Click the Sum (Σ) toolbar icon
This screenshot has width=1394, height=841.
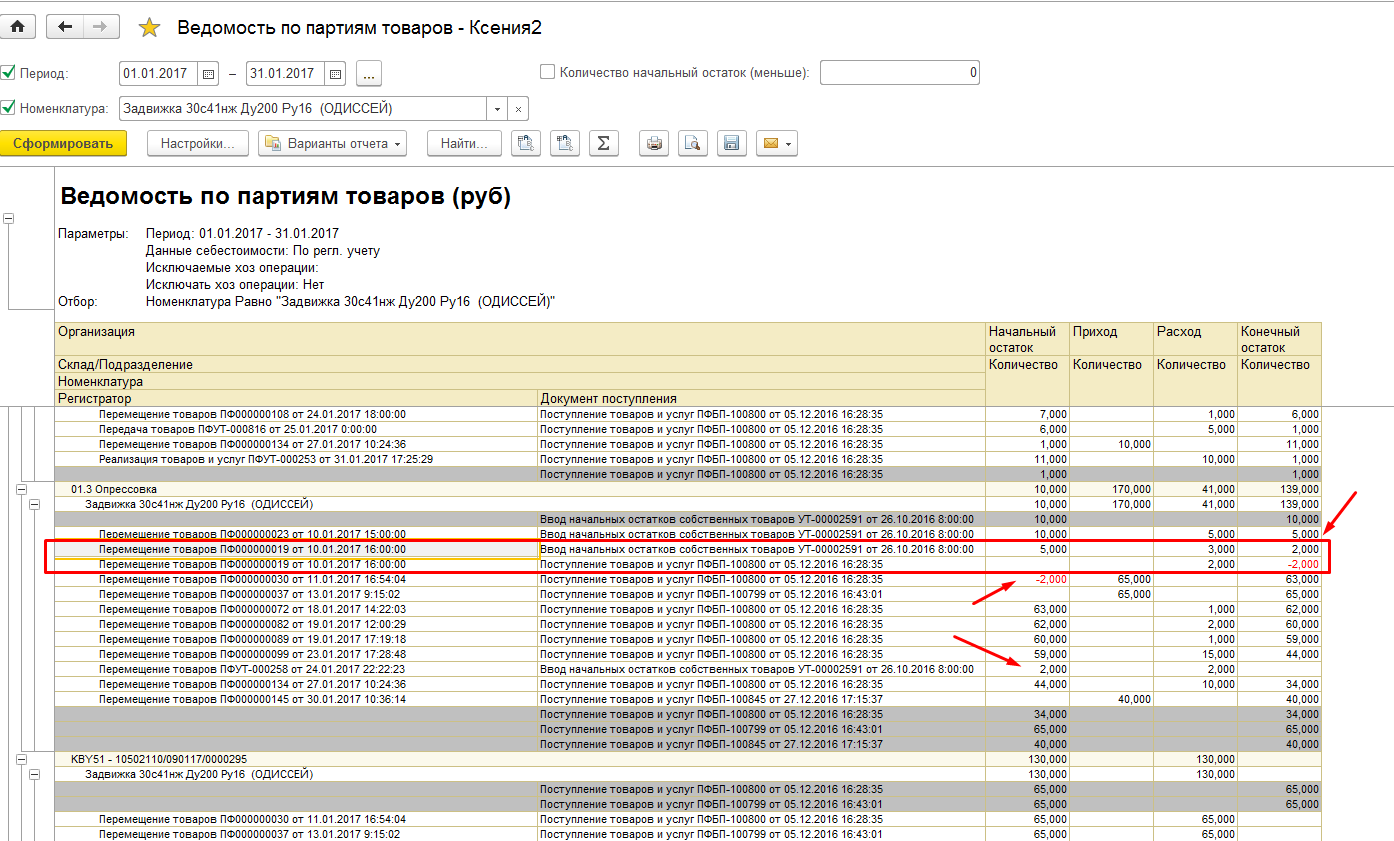[x=602, y=144]
